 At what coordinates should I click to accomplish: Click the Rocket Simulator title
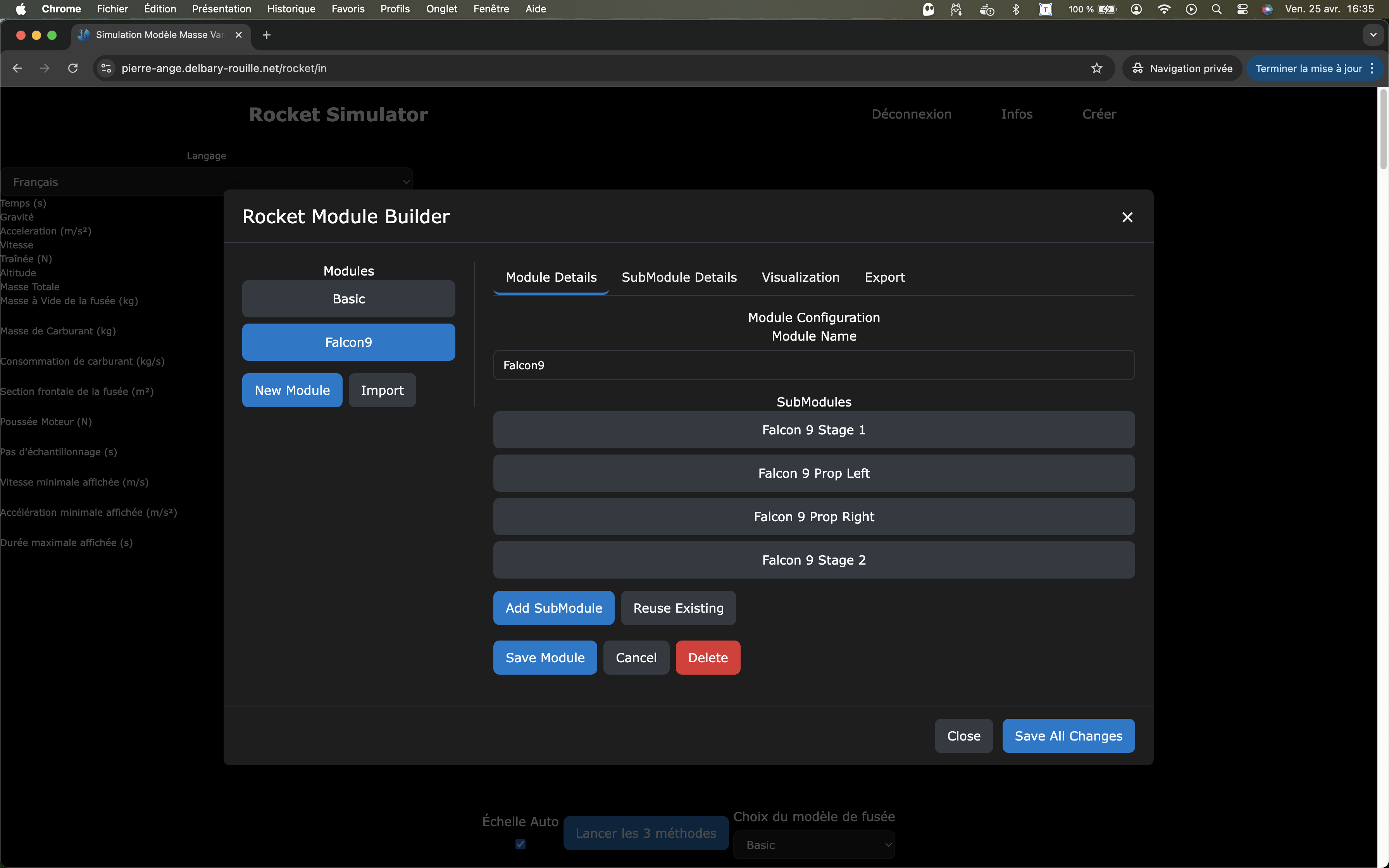pos(339,114)
